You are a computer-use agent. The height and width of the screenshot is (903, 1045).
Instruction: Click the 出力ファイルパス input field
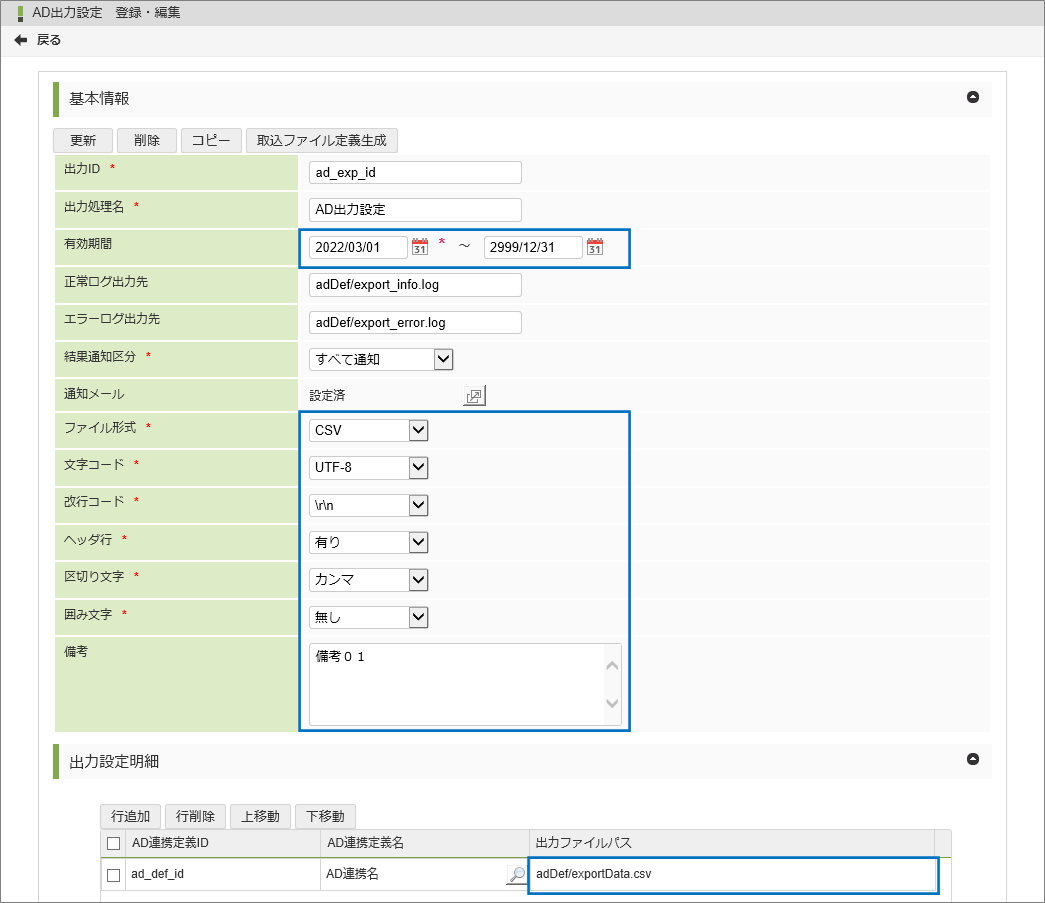tap(732, 875)
